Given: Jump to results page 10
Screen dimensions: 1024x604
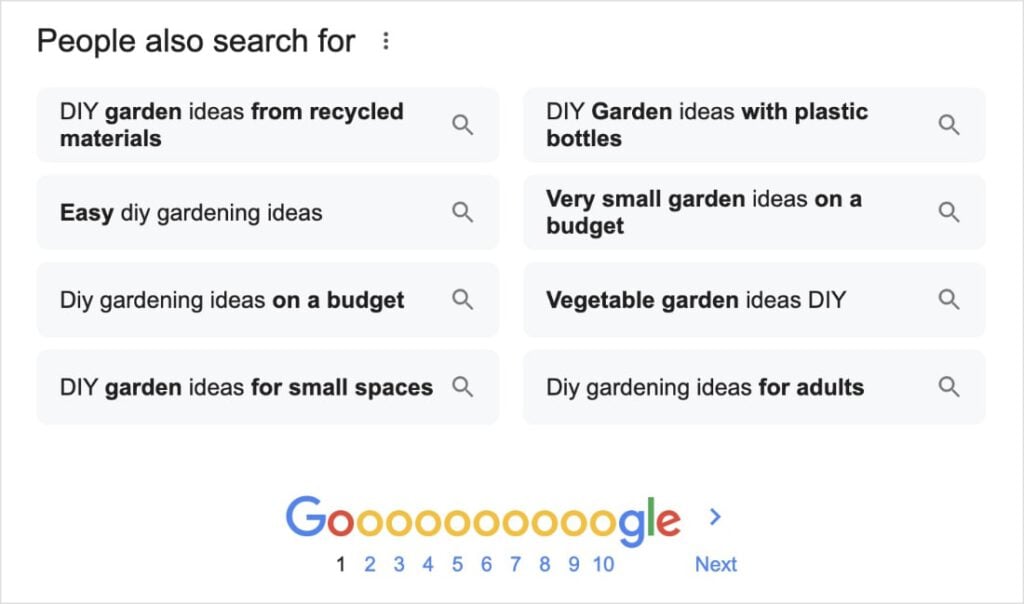Looking at the screenshot, I should (603, 564).
